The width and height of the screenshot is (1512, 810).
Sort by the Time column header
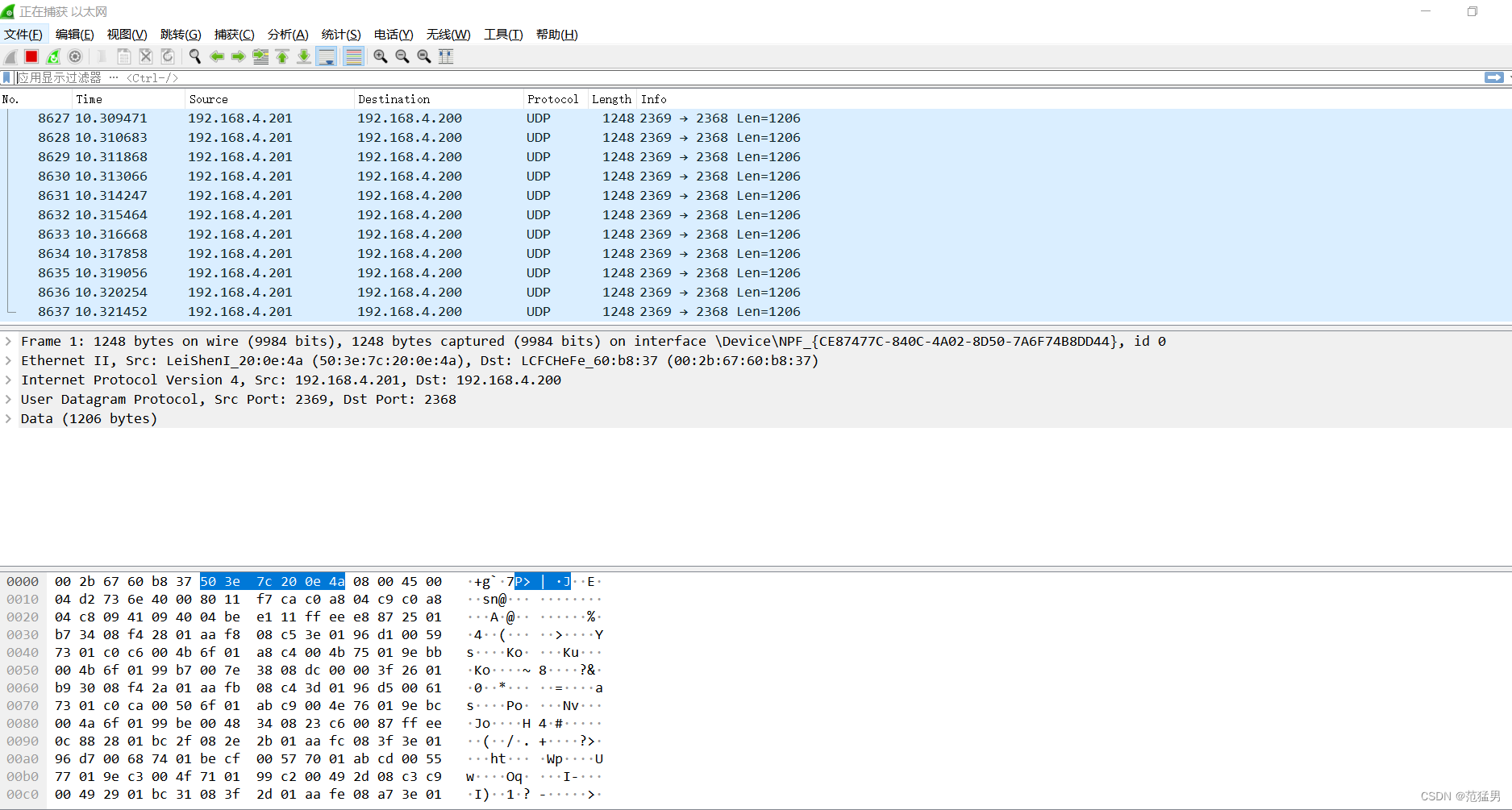tap(129, 99)
